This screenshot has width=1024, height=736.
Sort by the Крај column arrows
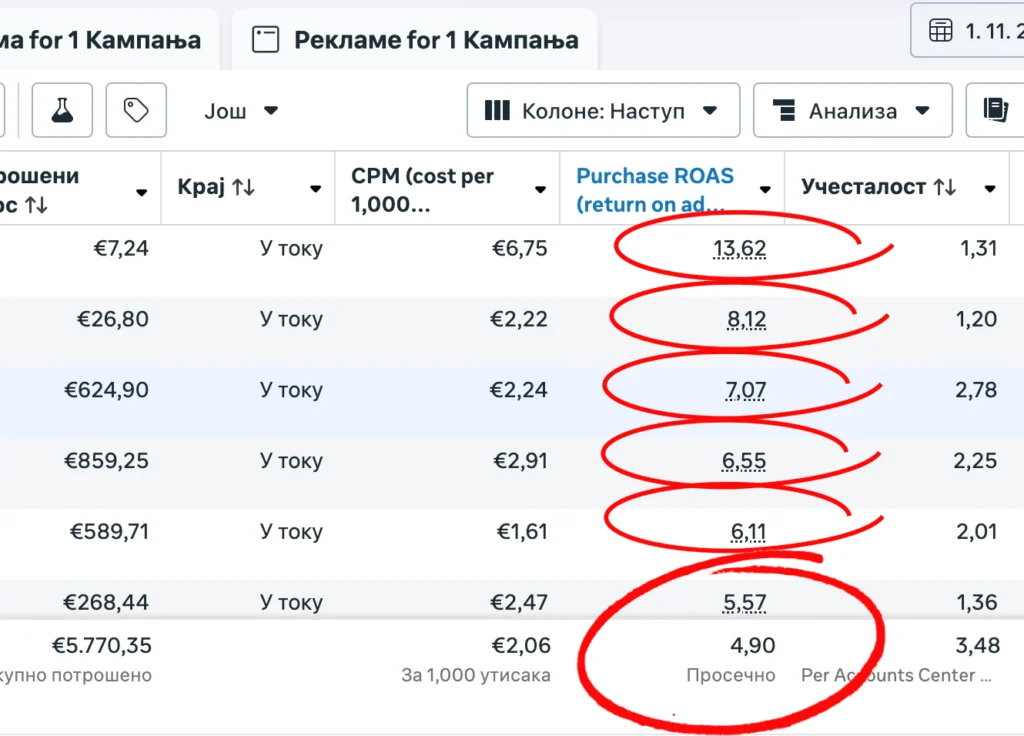point(243,187)
